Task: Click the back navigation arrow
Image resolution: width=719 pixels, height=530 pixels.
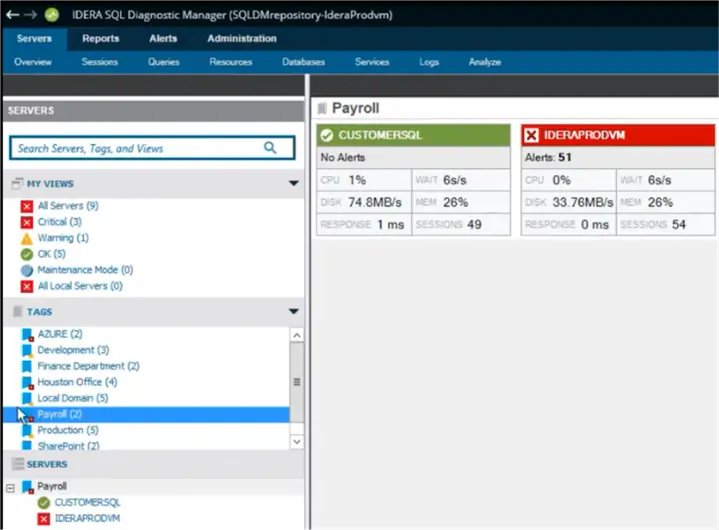Action: click(x=12, y=15)
